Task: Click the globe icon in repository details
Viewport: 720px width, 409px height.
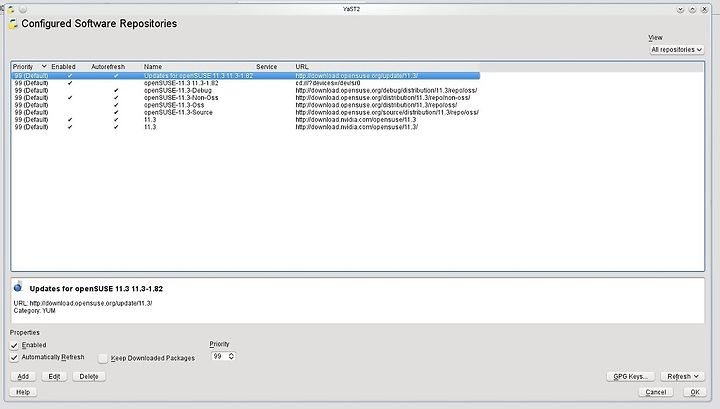Action: (x=18, y=287)
